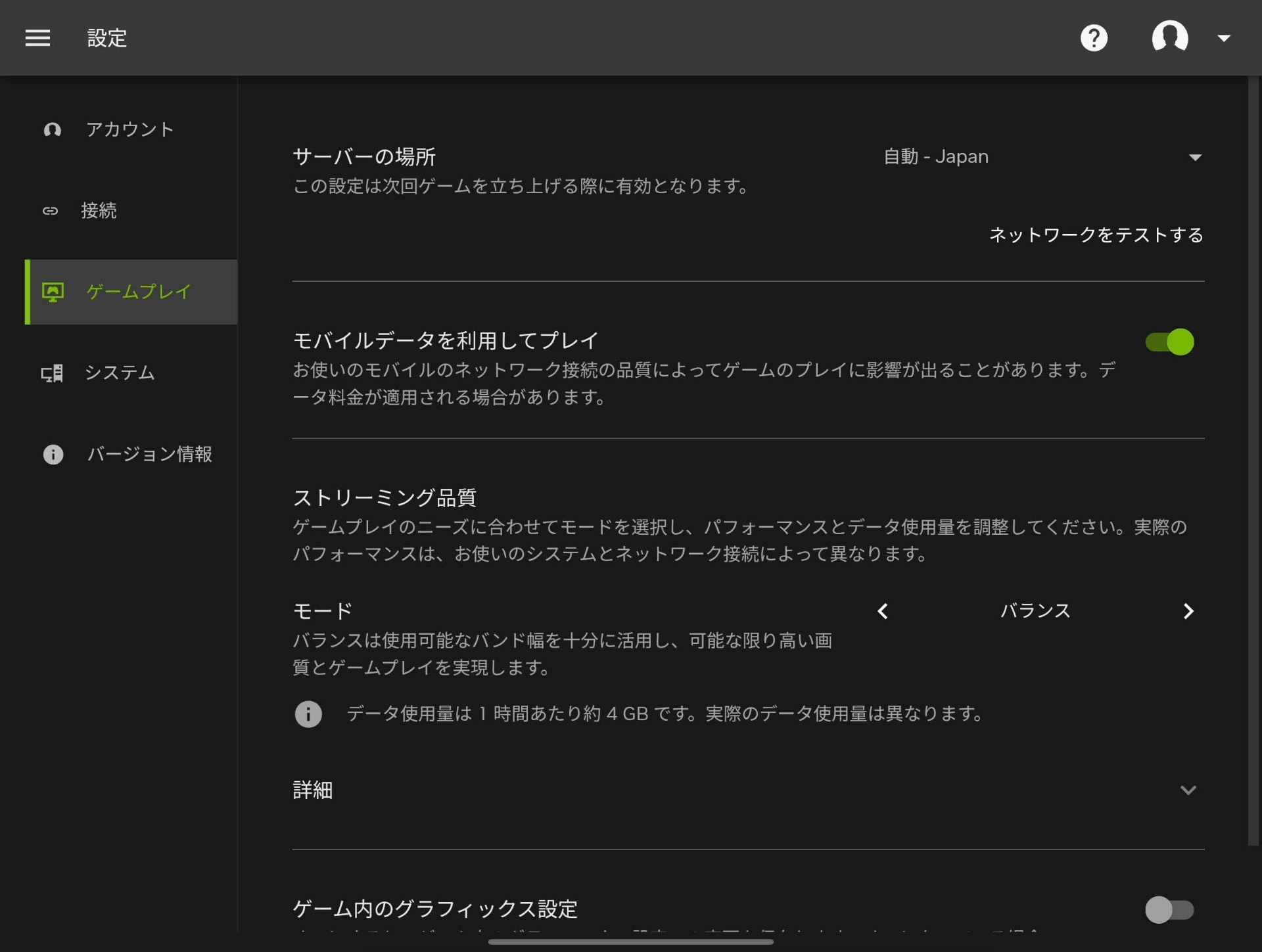The height and width of the screenshot is (952, 1262).
Task: Click the バランス mode value text
Action: click(x=1035, y=611)
